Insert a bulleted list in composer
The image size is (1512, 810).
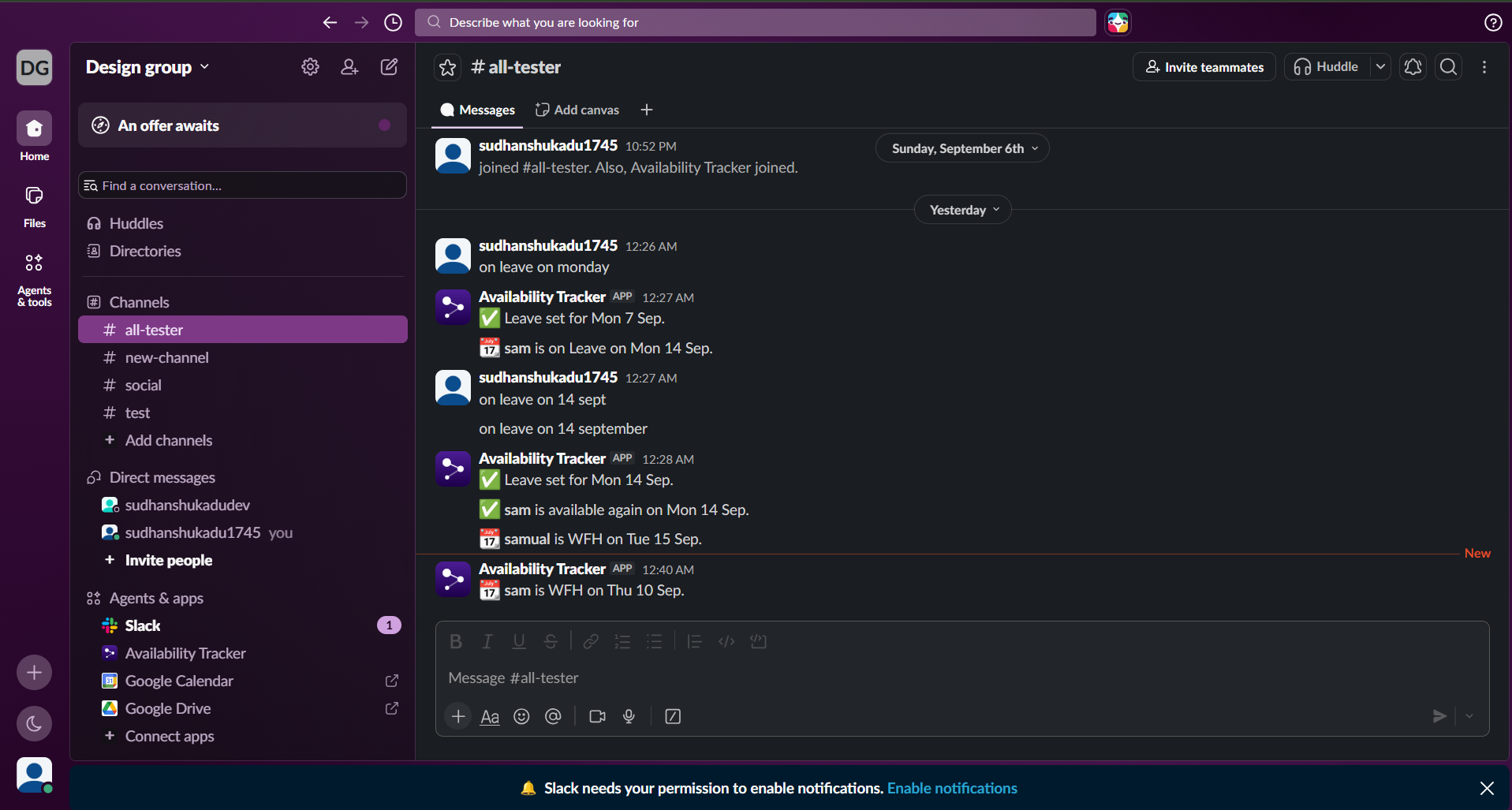coord(654,641)
